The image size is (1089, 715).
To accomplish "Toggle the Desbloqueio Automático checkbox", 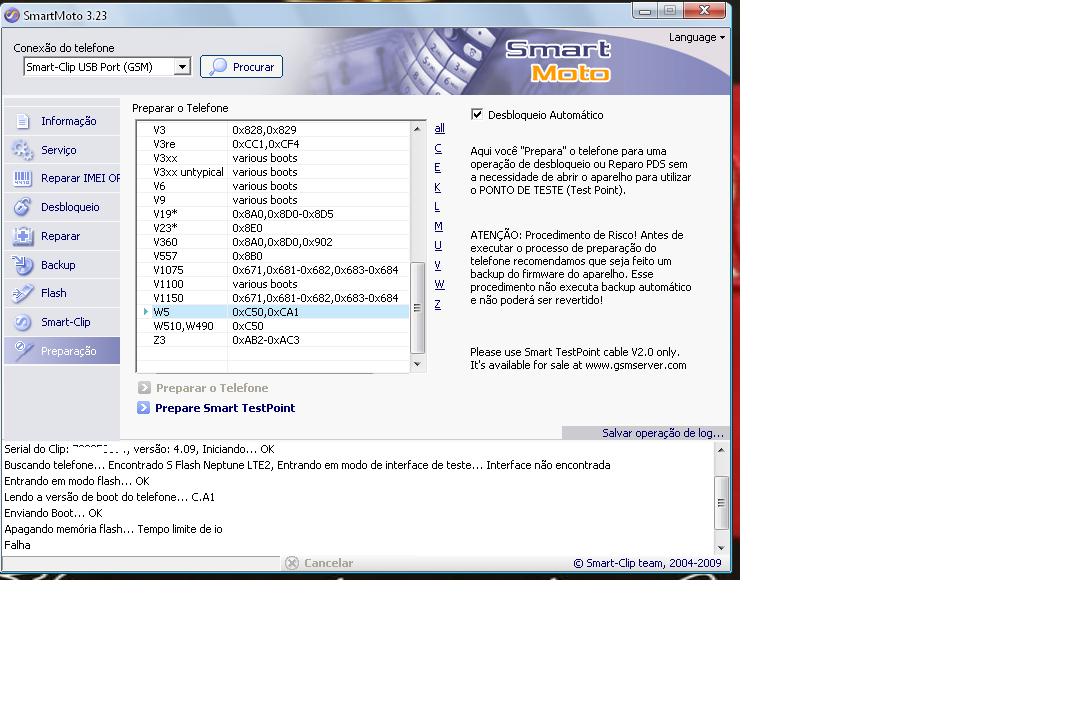I will click(477, 115).
